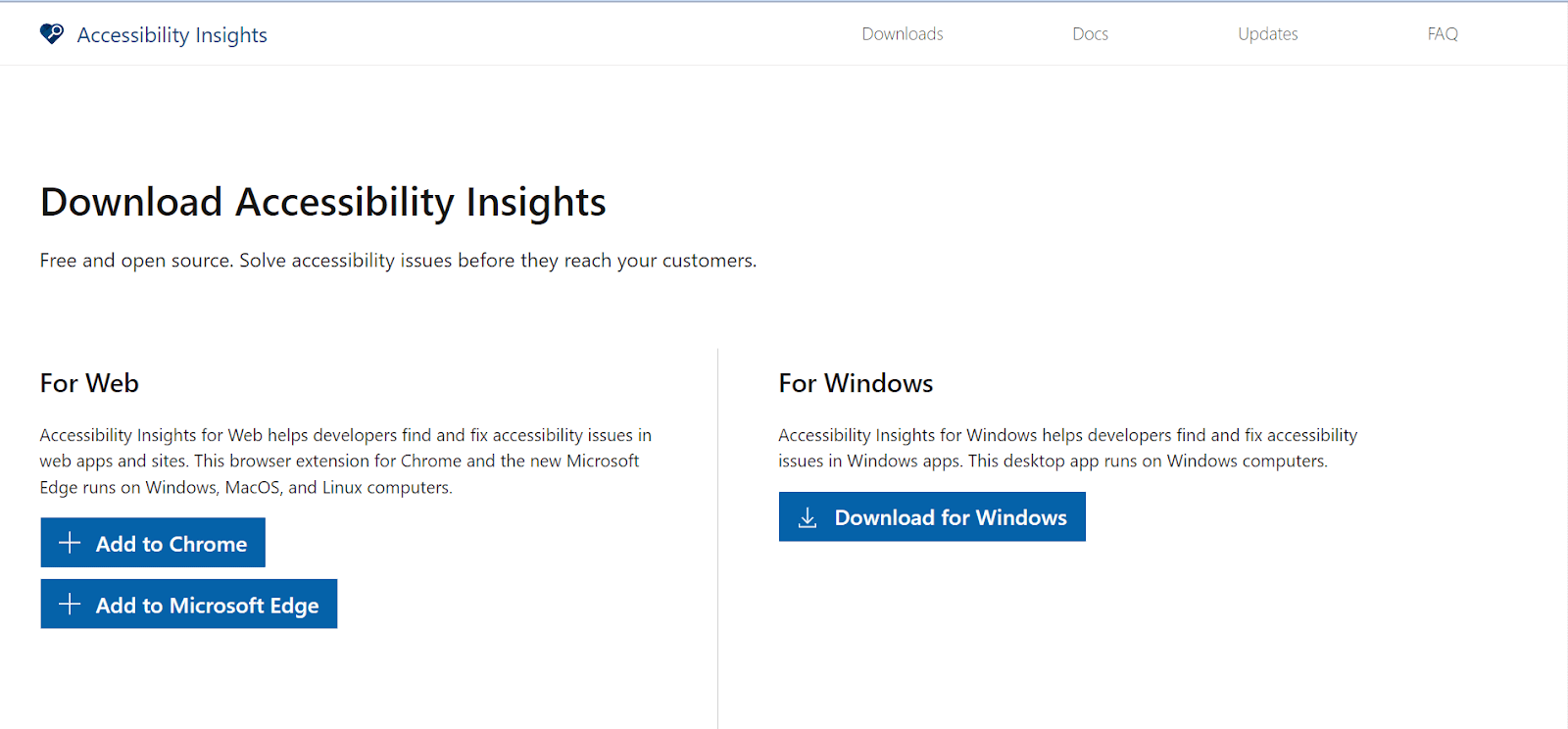Click the download arrow icon for Windows

(808, 517)
